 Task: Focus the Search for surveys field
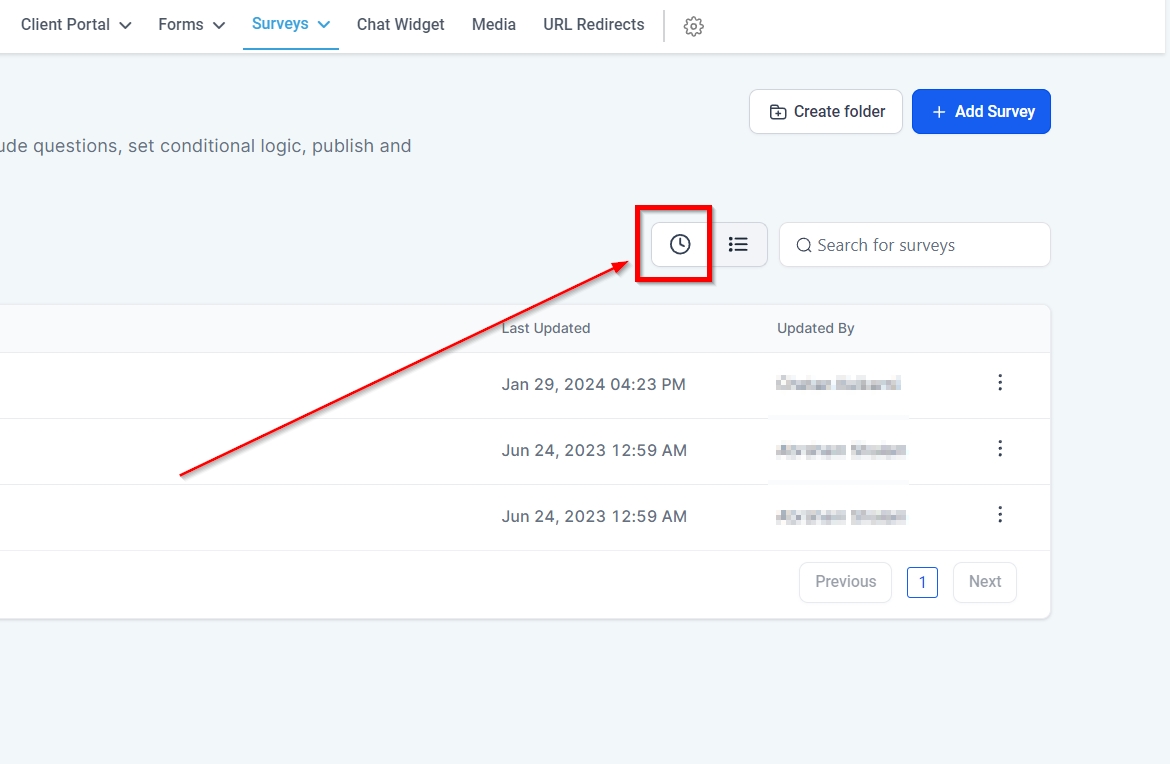tap(925, 245)
